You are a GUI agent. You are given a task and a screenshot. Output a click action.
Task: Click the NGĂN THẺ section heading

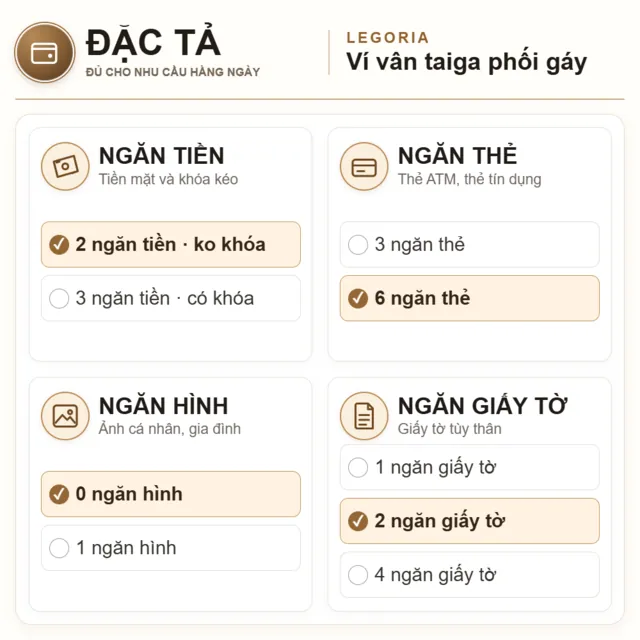[458, 156]
